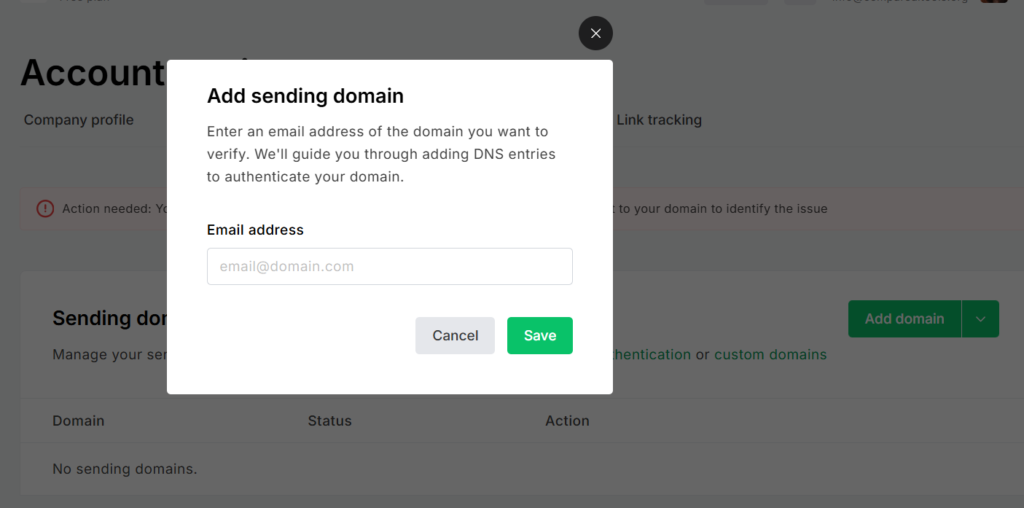Close the Add sending domain dialog
Screen dimensions: 1024x508
click(x=596, y=33)
